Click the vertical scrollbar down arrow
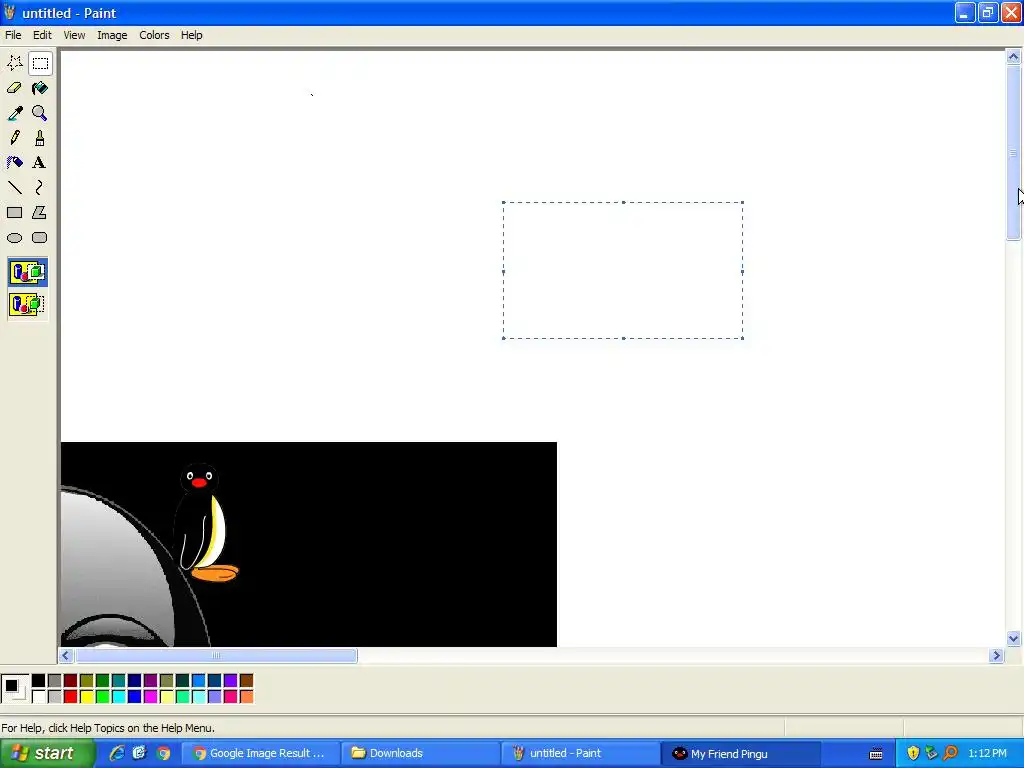Image resolution: width=1024 pixels, height=768 pixels. pos(1014,639)
